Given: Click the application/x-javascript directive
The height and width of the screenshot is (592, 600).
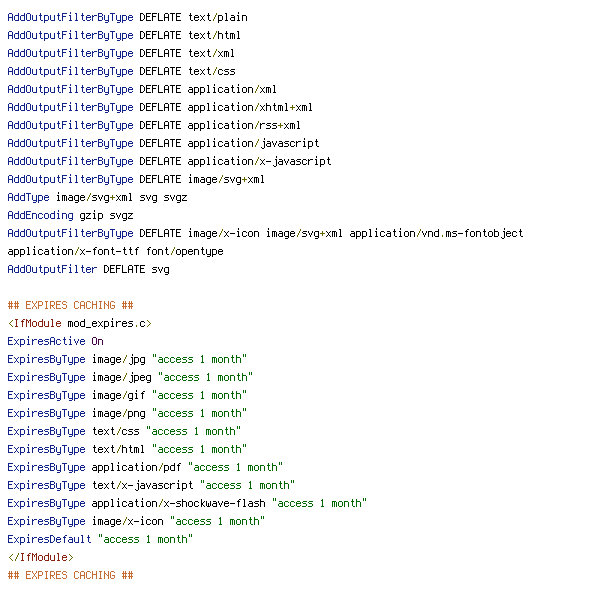Looking at the screenshot, I should [x=169, y=161].
